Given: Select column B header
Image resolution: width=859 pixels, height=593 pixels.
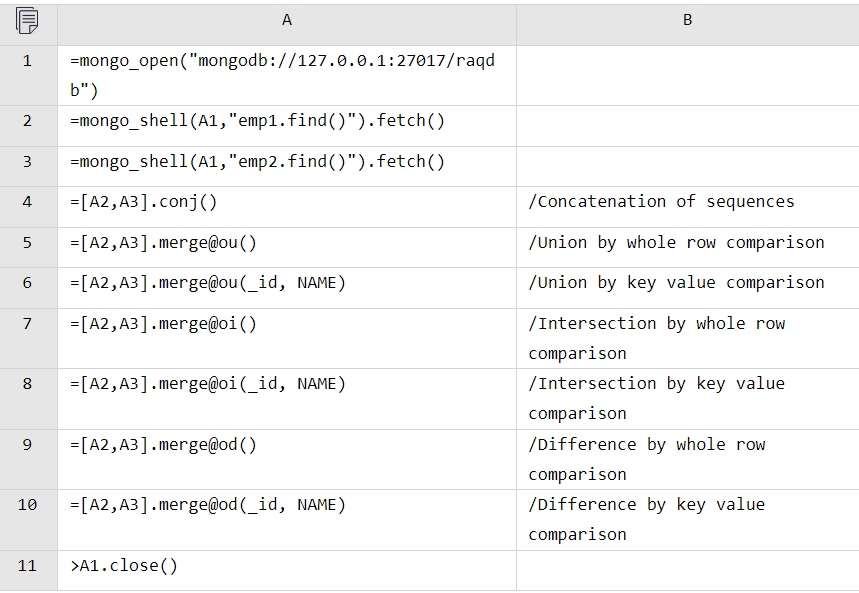Looking at the screenshot, I should tap(687, 20).
